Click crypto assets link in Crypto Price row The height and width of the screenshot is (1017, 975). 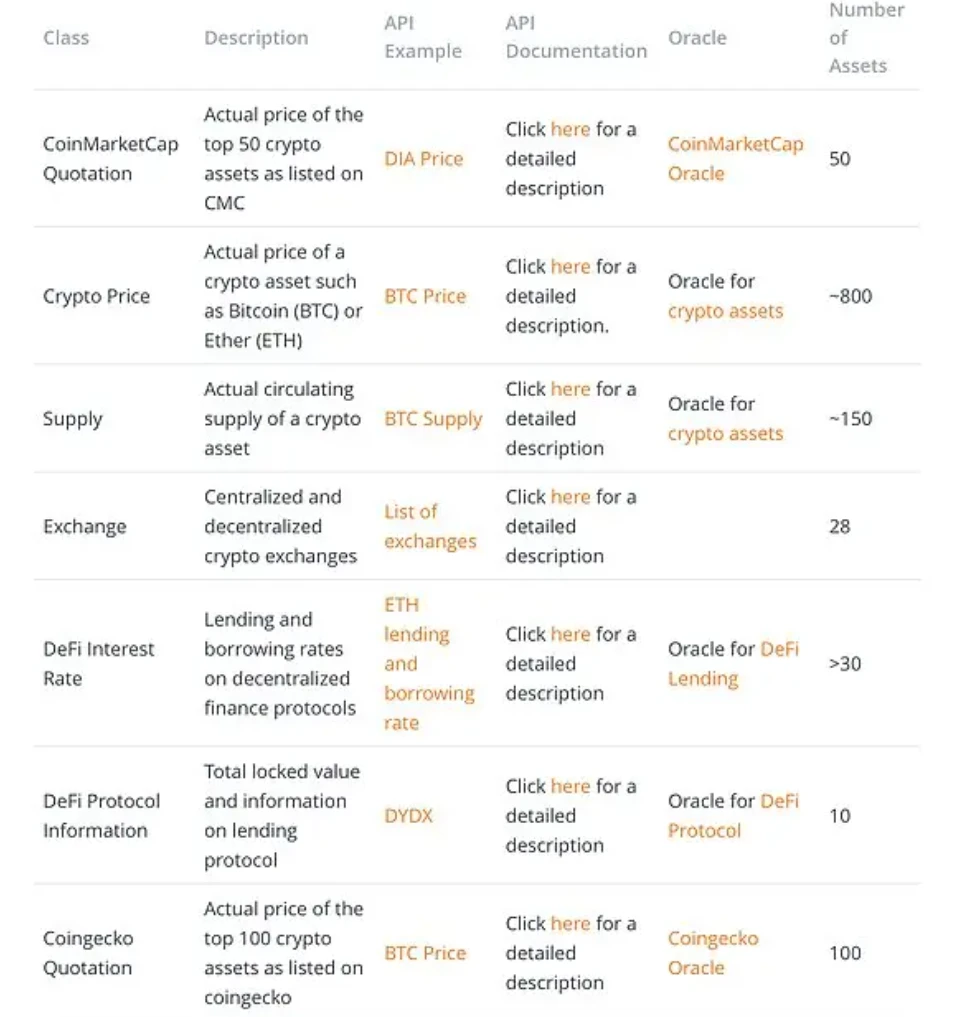tap(725, 312)
